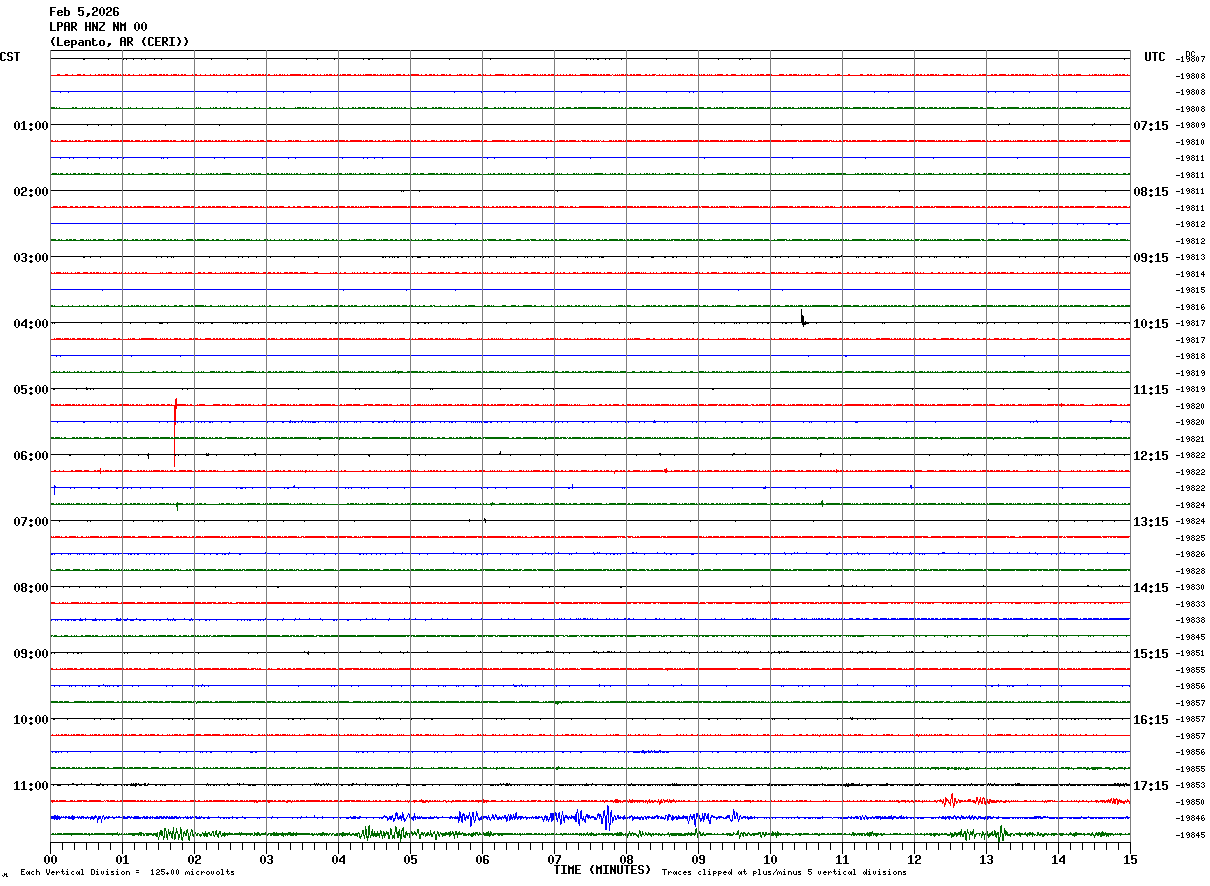Click the '17:15' UTC time label

click(x=1151, y=786)
